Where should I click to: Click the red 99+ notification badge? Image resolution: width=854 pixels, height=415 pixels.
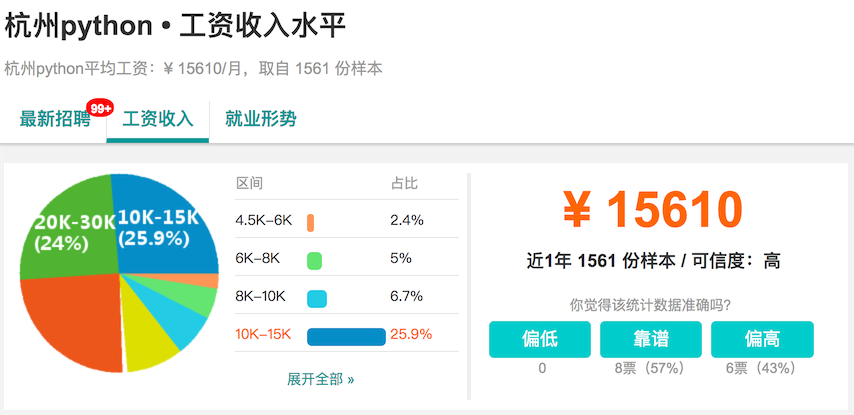[100, 108]
